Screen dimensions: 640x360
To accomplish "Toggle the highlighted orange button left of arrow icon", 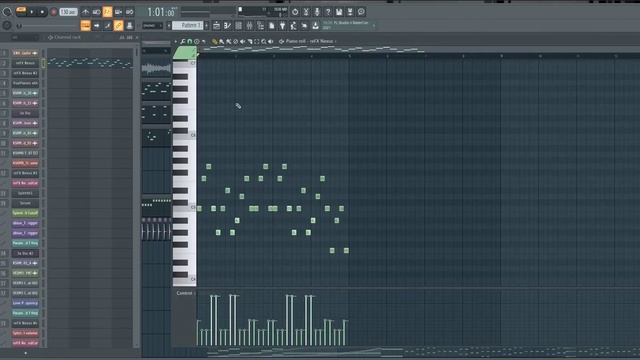I will pos(86,26).
